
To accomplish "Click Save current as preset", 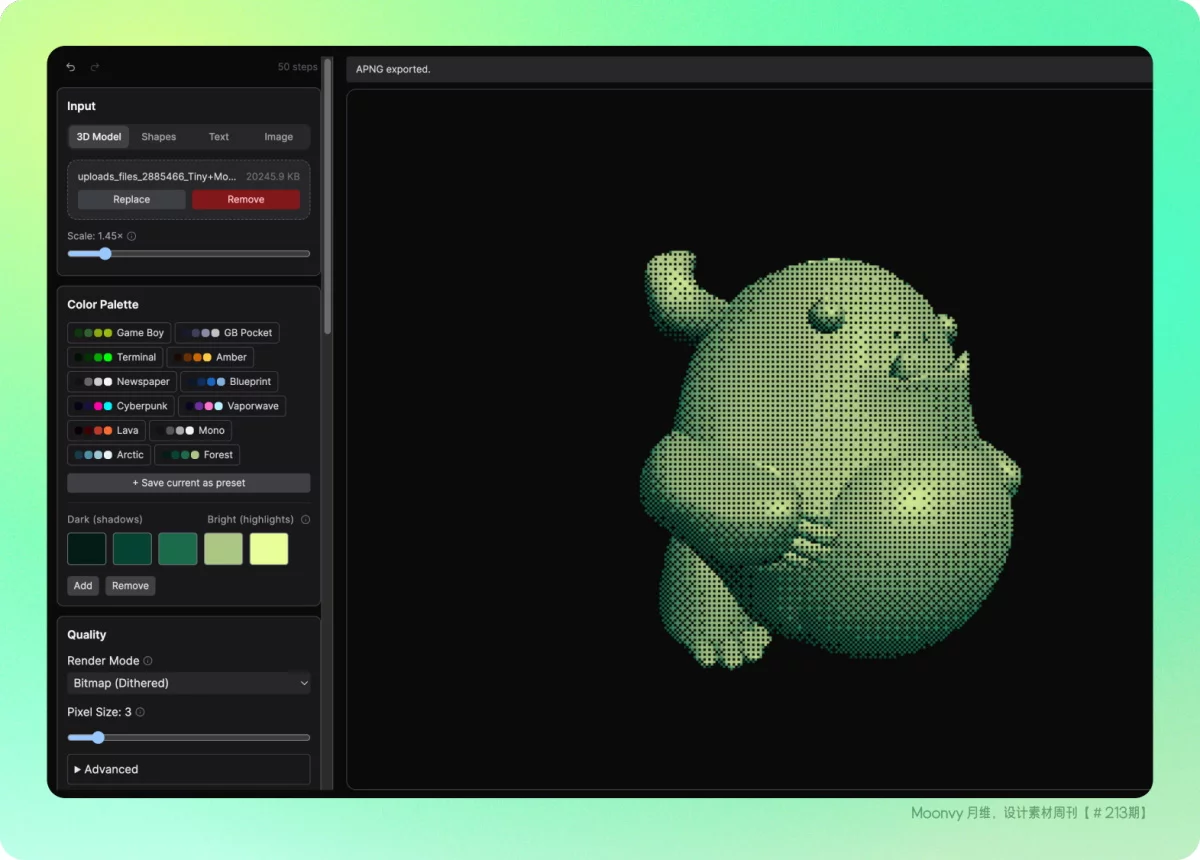I will 189,483.
